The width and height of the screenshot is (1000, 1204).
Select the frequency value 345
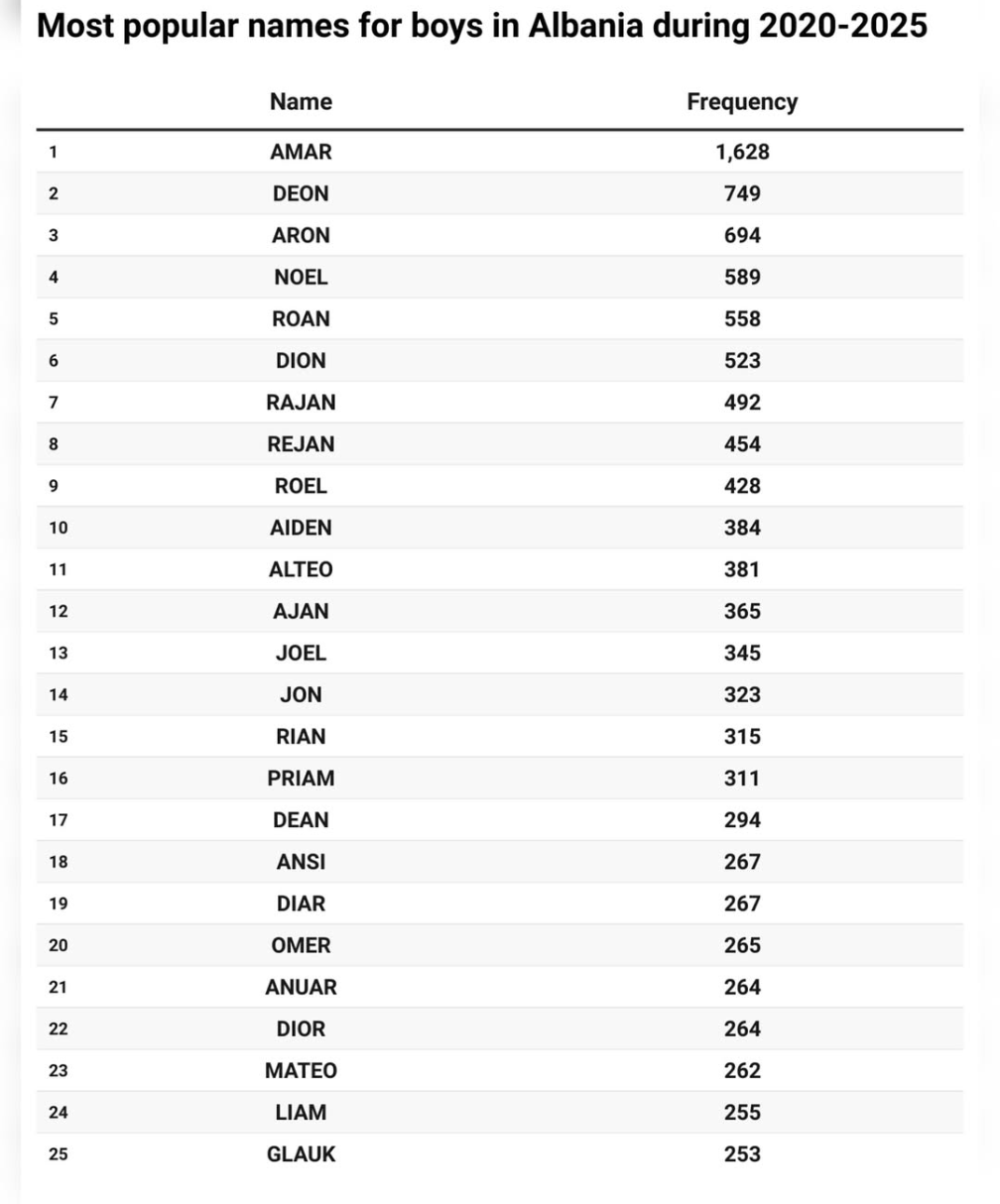tap(742, 654)
